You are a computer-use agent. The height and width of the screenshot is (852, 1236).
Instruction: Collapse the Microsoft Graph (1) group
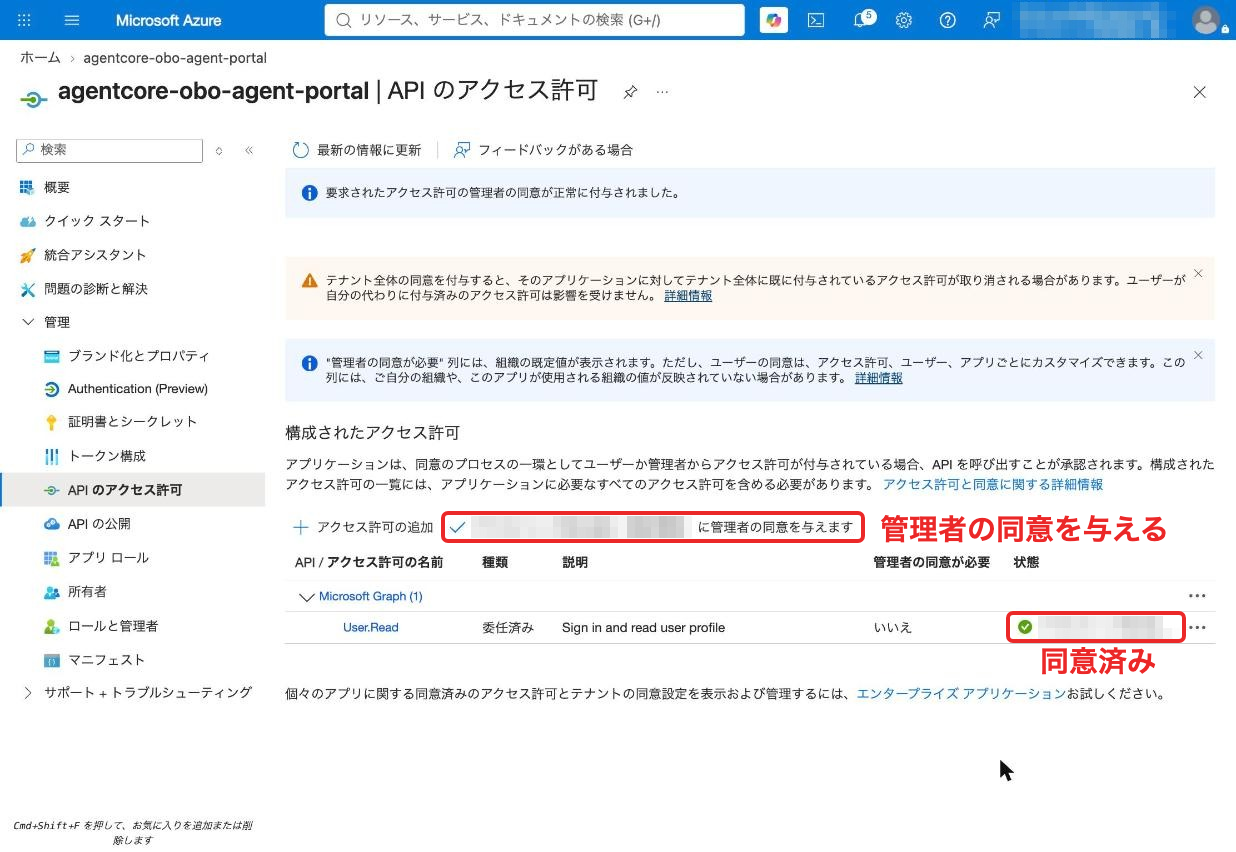tap(307, 597)
